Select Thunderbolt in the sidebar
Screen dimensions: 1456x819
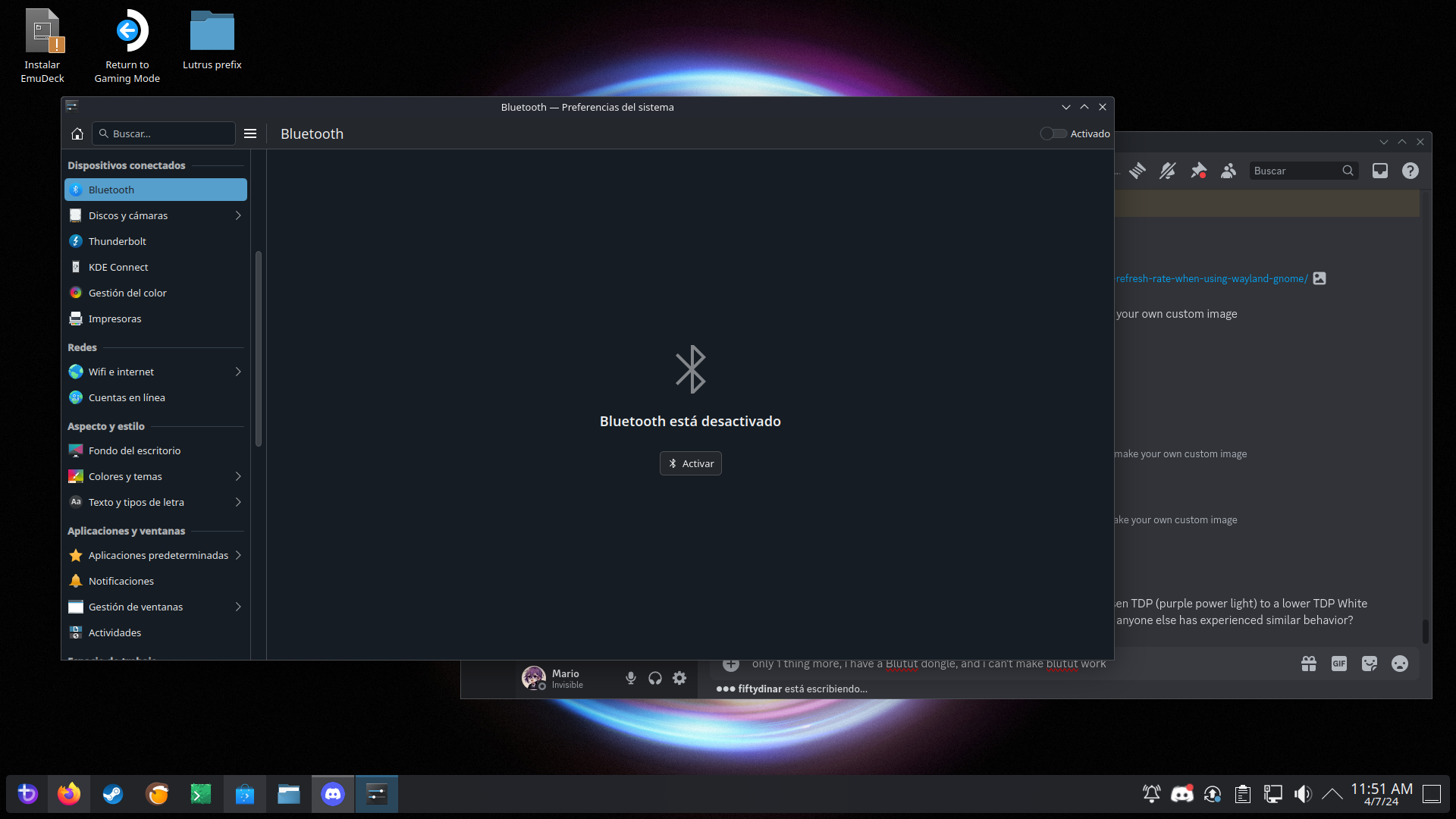118,241
